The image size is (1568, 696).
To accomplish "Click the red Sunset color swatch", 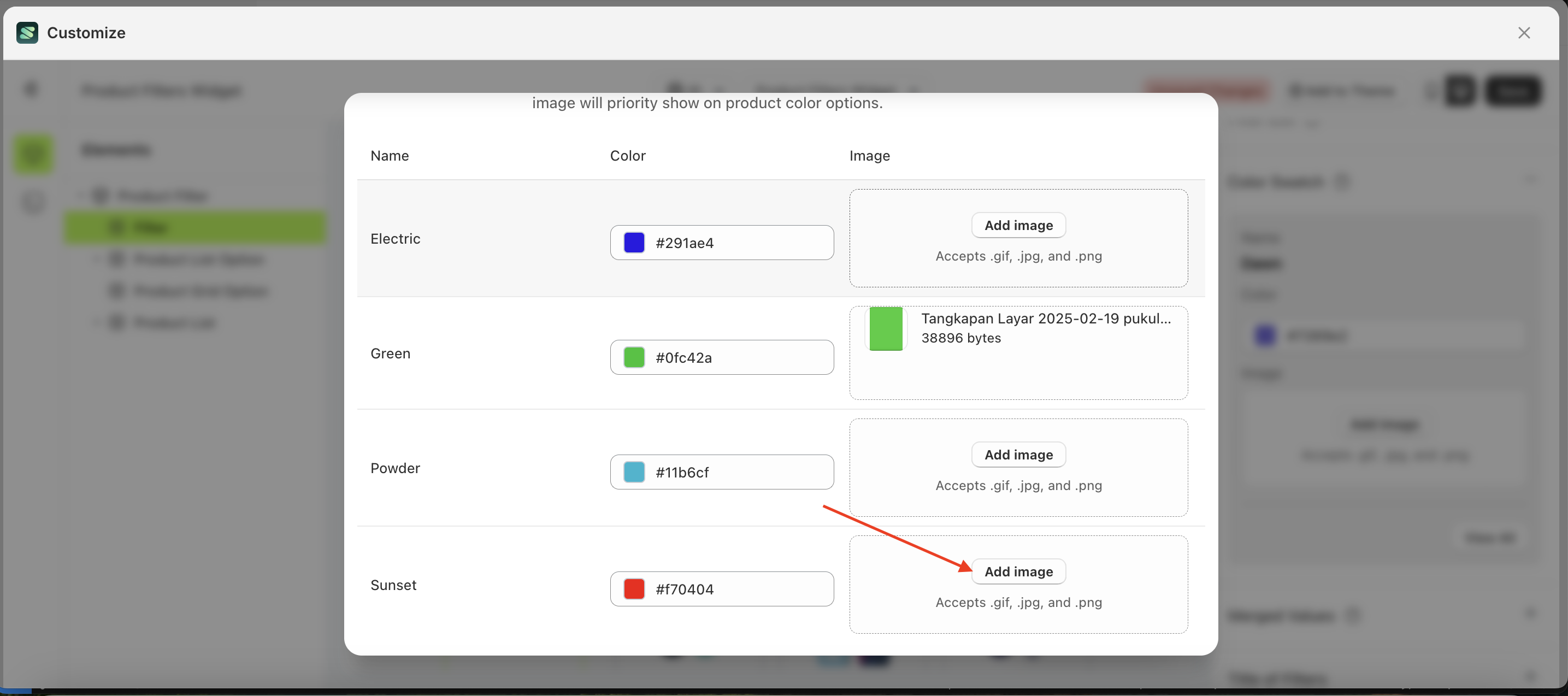I will [634, 589].
